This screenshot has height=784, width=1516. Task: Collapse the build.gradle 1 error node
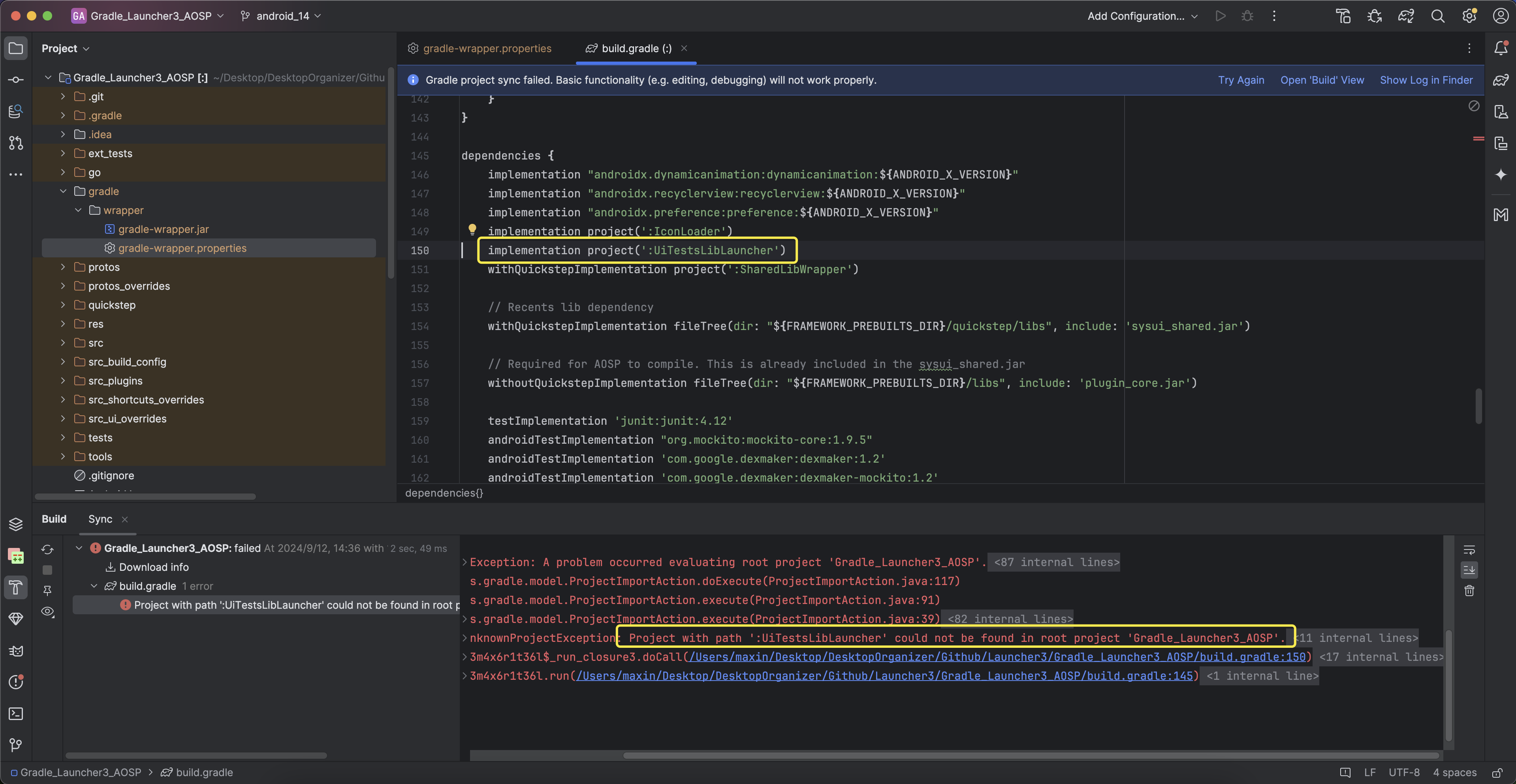[94, 586]
